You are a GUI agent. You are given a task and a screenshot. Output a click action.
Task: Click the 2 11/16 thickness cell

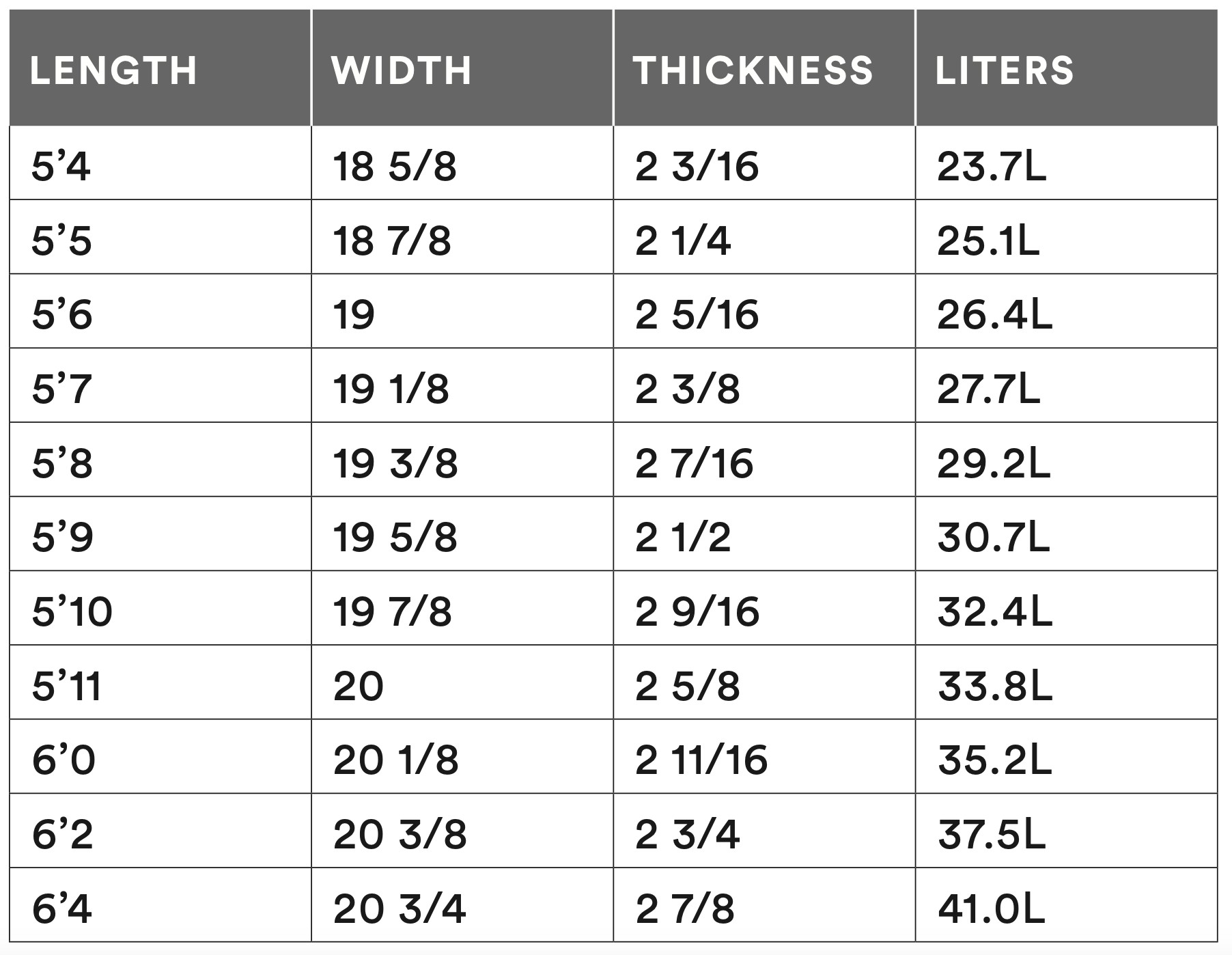pos(701,760)
